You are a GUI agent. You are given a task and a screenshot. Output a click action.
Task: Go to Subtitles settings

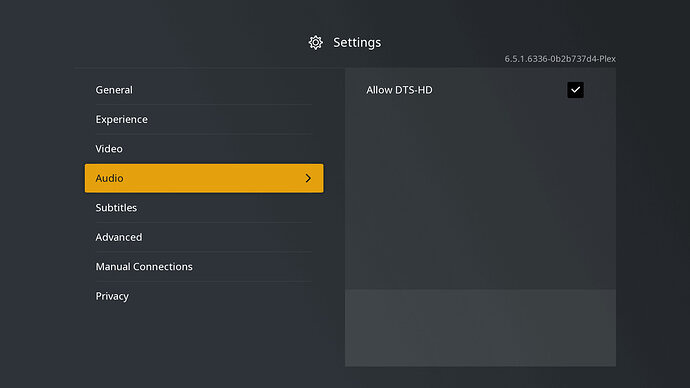pyautogui.click(x=204, y=208)
